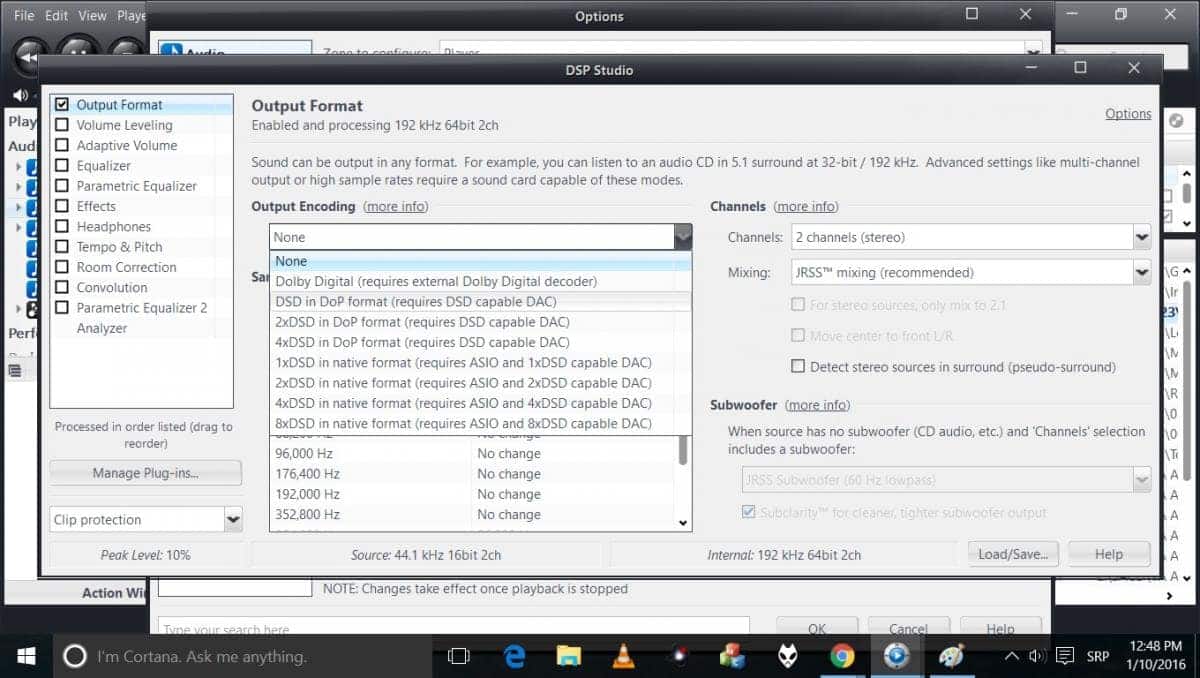Turn on the Effects checkbox

(62, 206)
